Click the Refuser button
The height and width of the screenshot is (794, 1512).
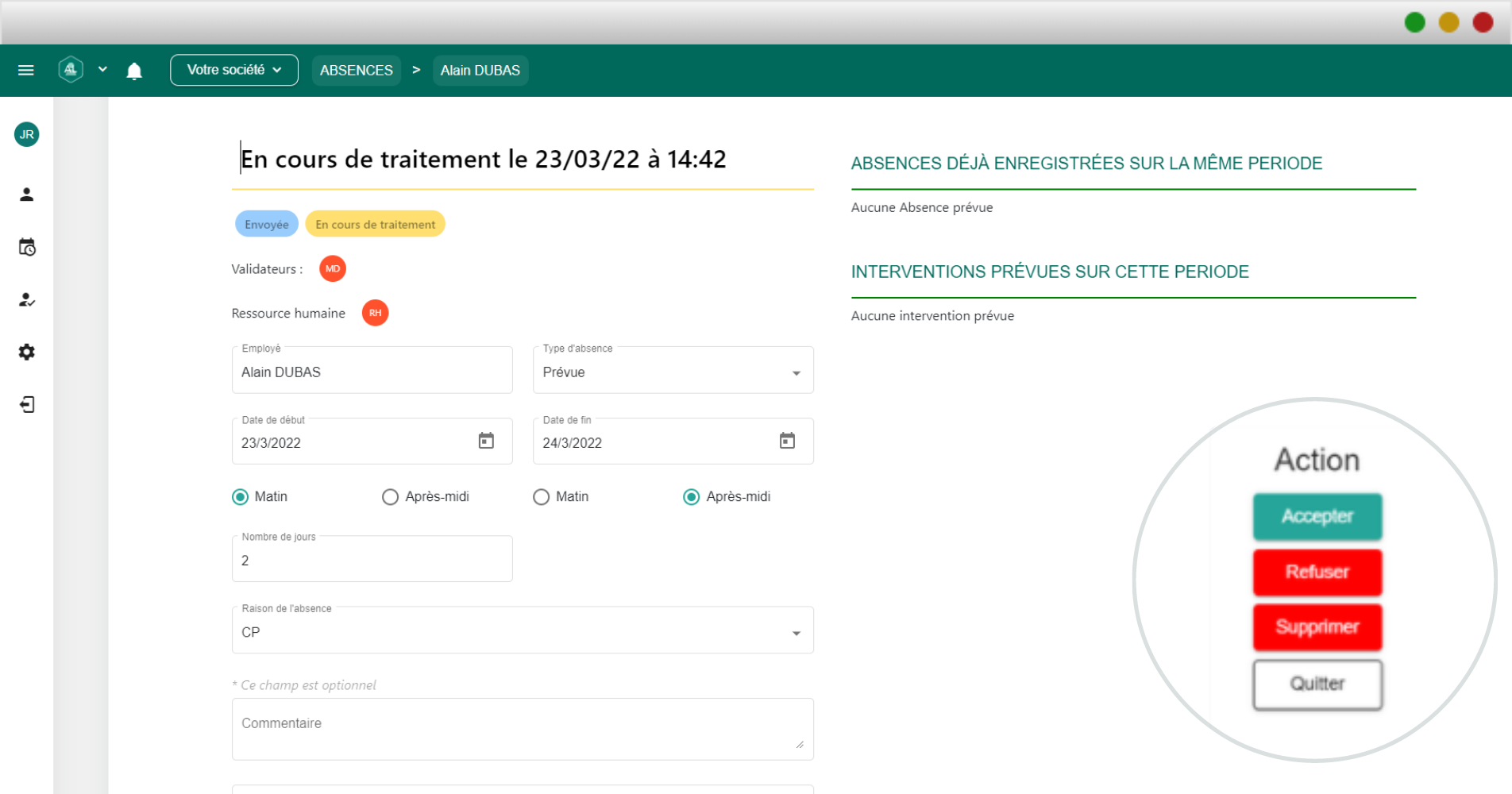(1317, 572)
